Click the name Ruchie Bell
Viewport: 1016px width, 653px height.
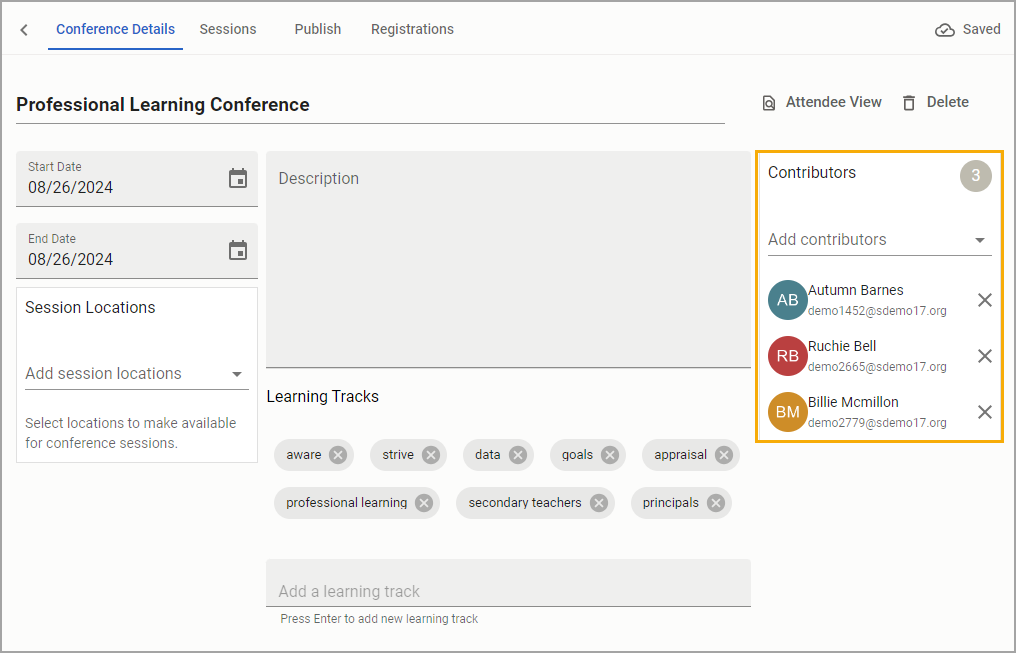(842, 346)
